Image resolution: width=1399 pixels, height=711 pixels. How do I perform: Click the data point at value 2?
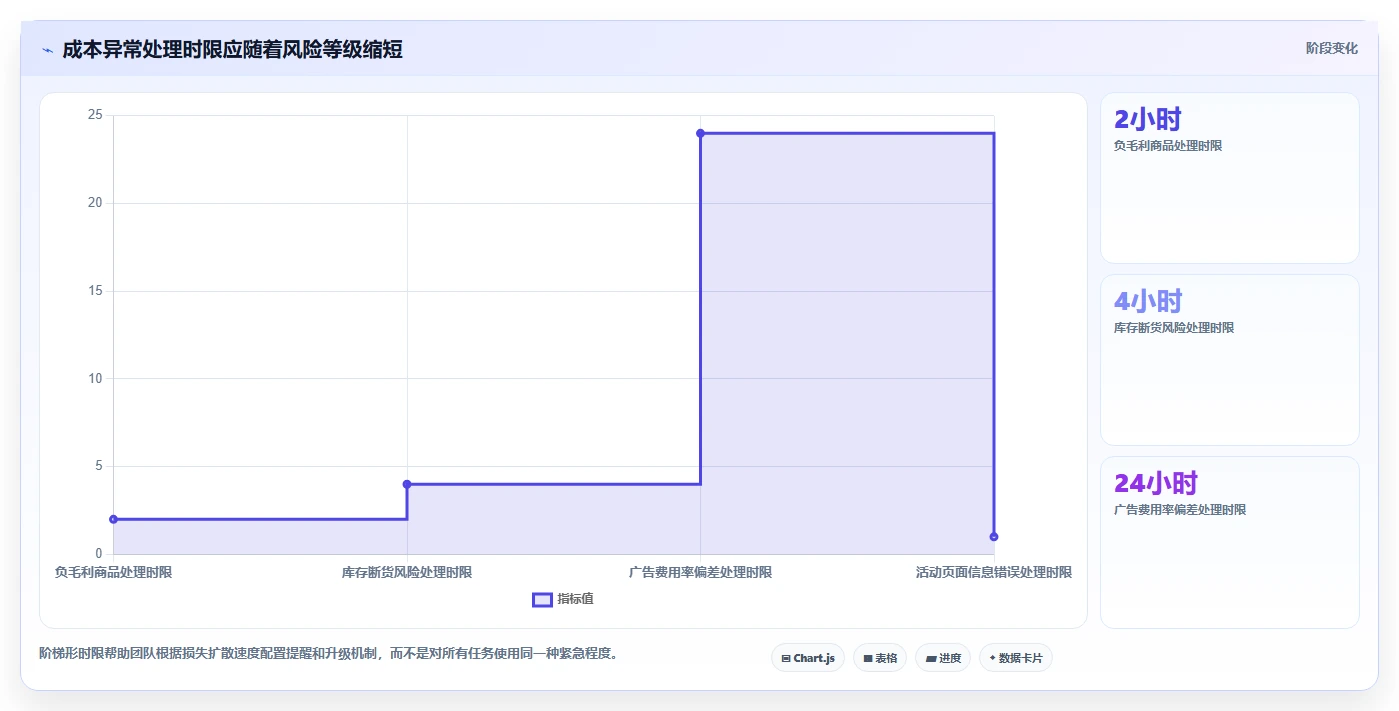113,519
